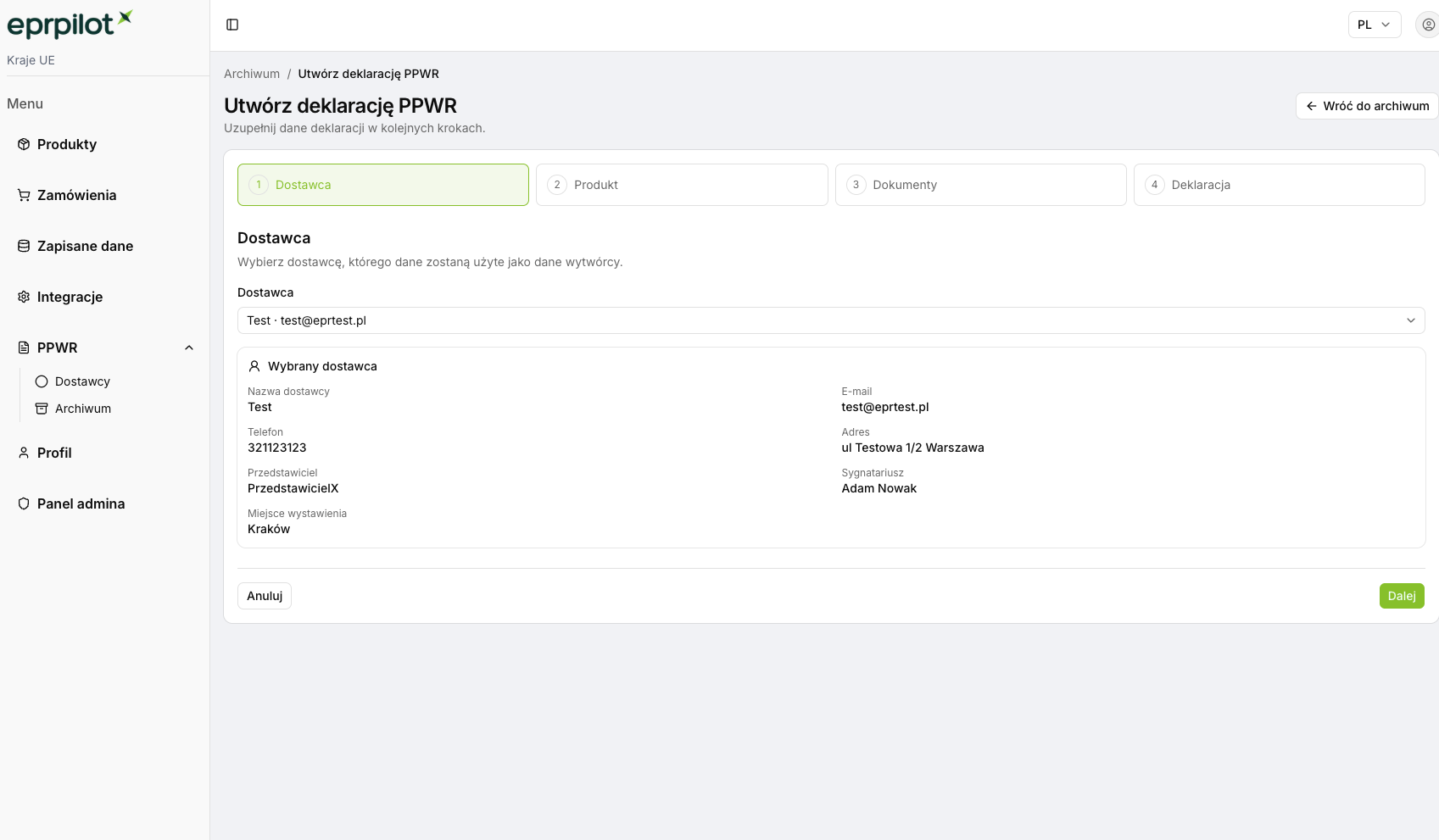Screen dimensions: 1439x840
Task: Click the address ul Testowa 1/2 Warszawa
Action: (x=912, y=448)
